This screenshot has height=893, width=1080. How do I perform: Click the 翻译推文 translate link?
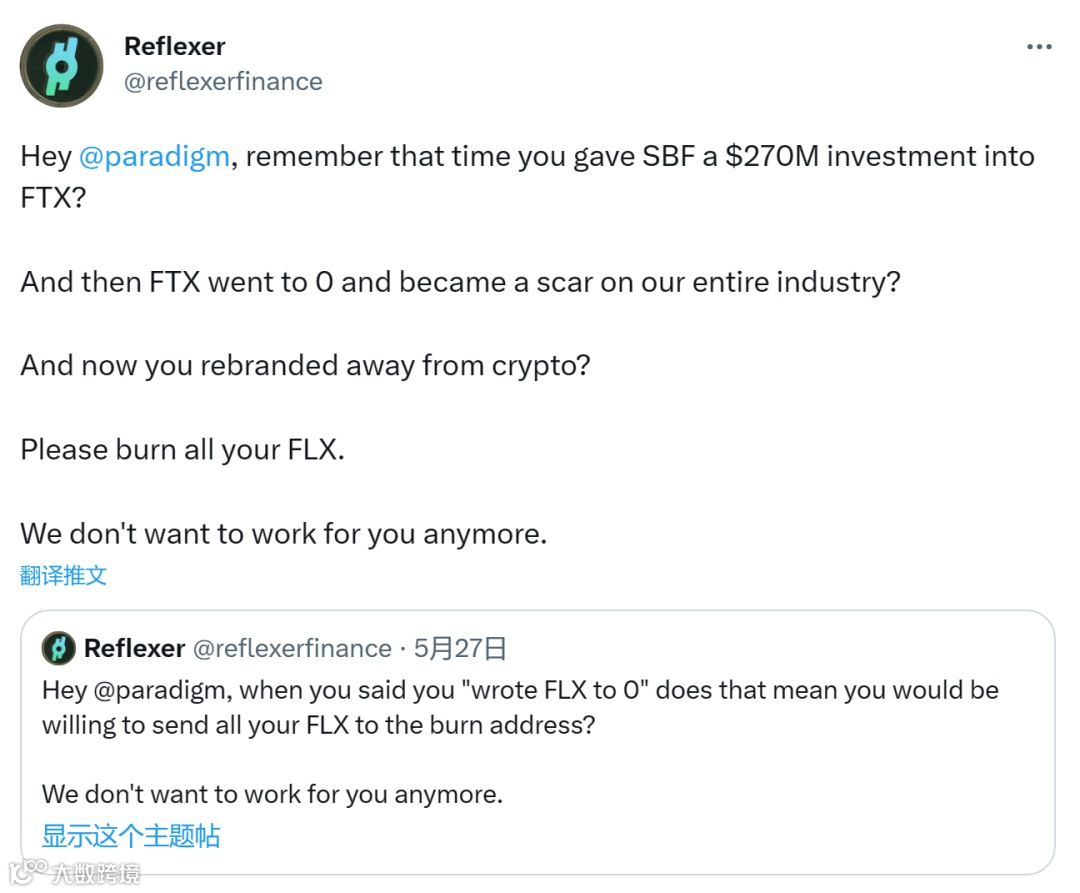click(x=63, y=575)
